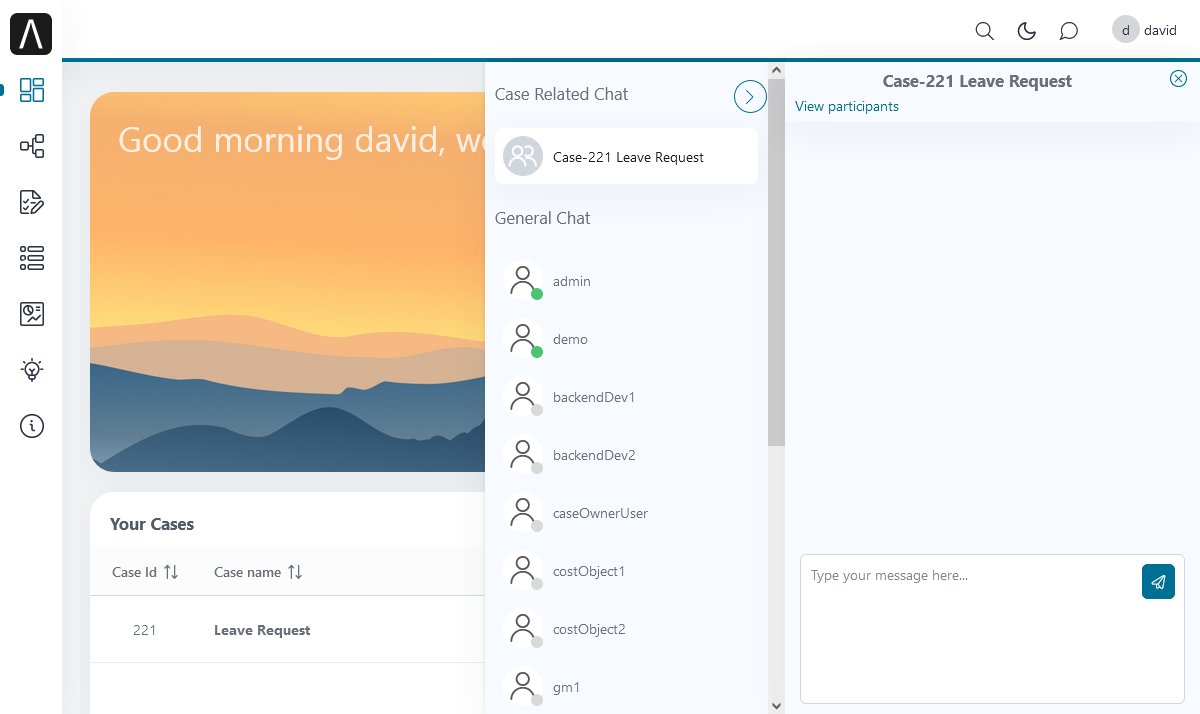The height and width of the screenshot is (714, 1200).
Task: Click the sunrise welcome banner image
Action: pyautogui.click(x=287, y=282)
